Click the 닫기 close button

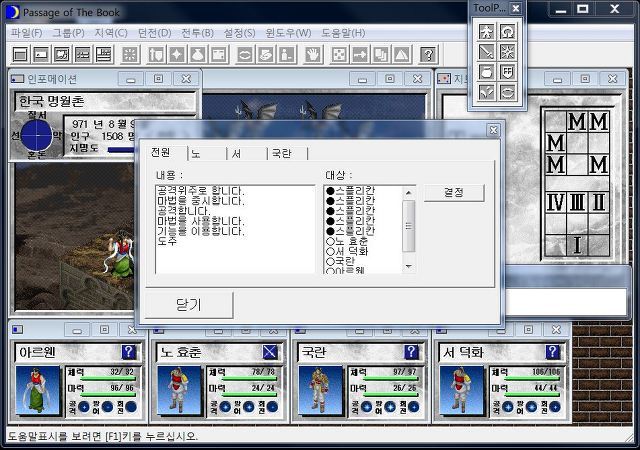[189, 305]
